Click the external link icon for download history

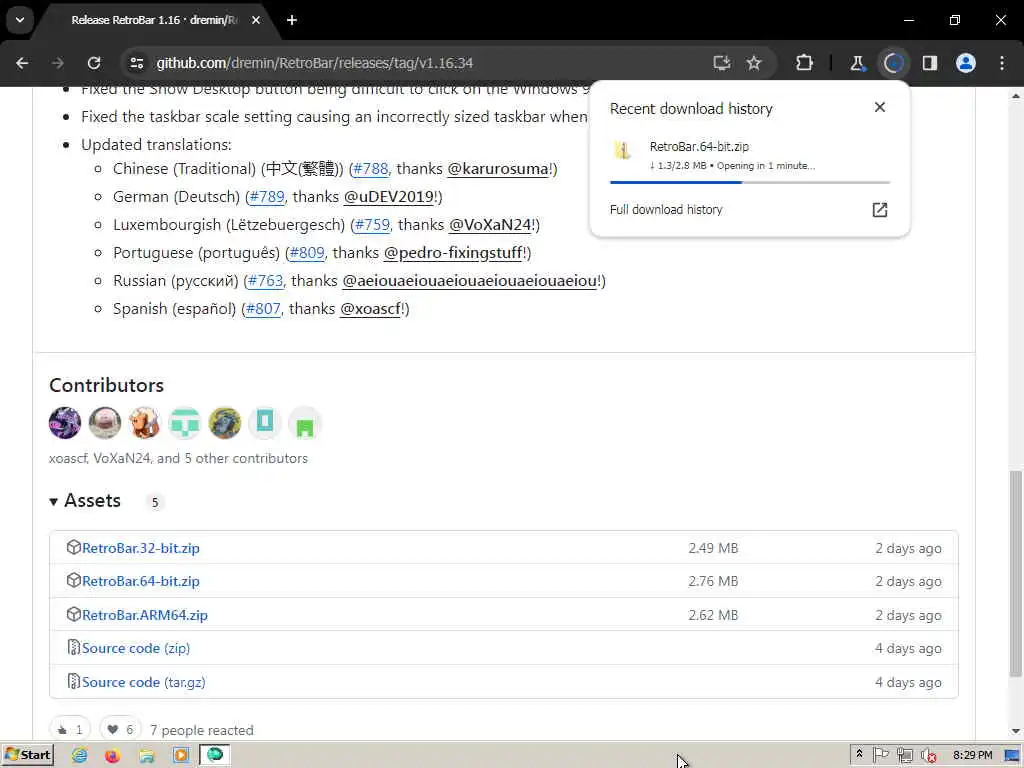tap(880, 210)
